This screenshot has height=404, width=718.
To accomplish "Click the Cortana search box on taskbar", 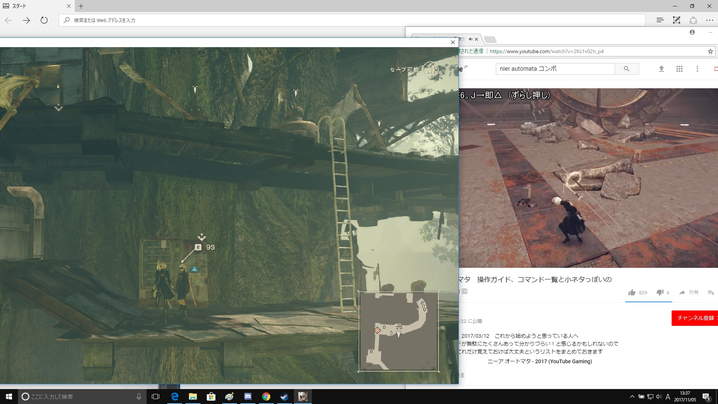I will tap(82, 396).
